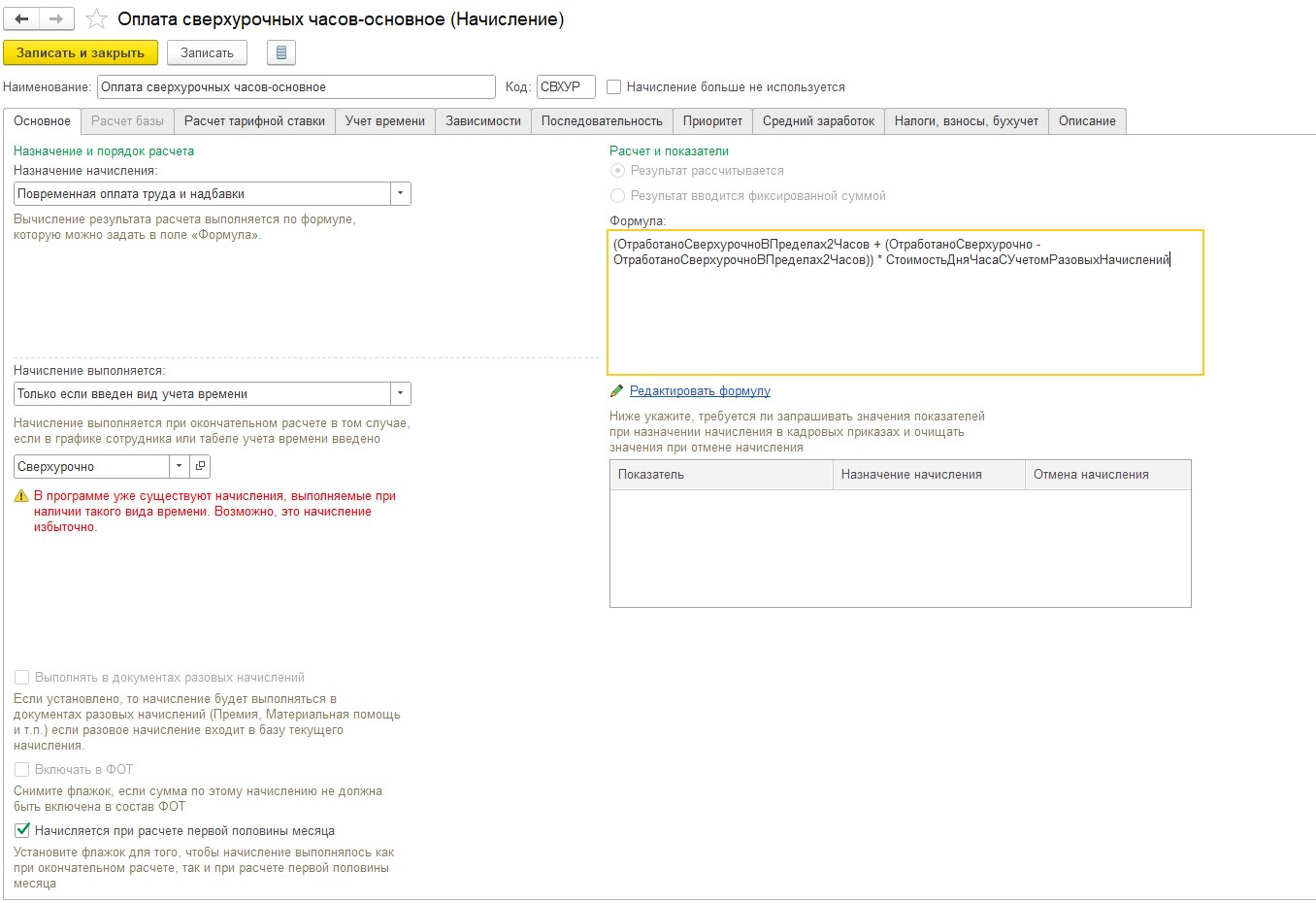Screen dimensions: 1316x903
Task: Expand the Сверхурочно time type dropdown
Action: click(x=179, y=466)
